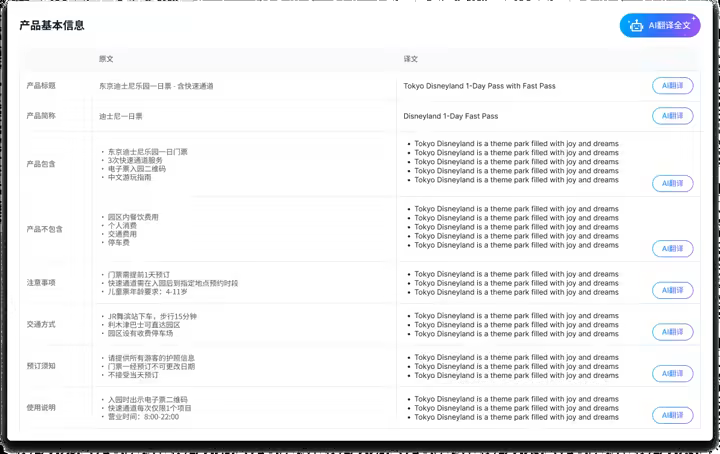This screenshot has width=720, height=454.
Task: Click bullet 门票需提前1天预订
Action: coord(139,275)
